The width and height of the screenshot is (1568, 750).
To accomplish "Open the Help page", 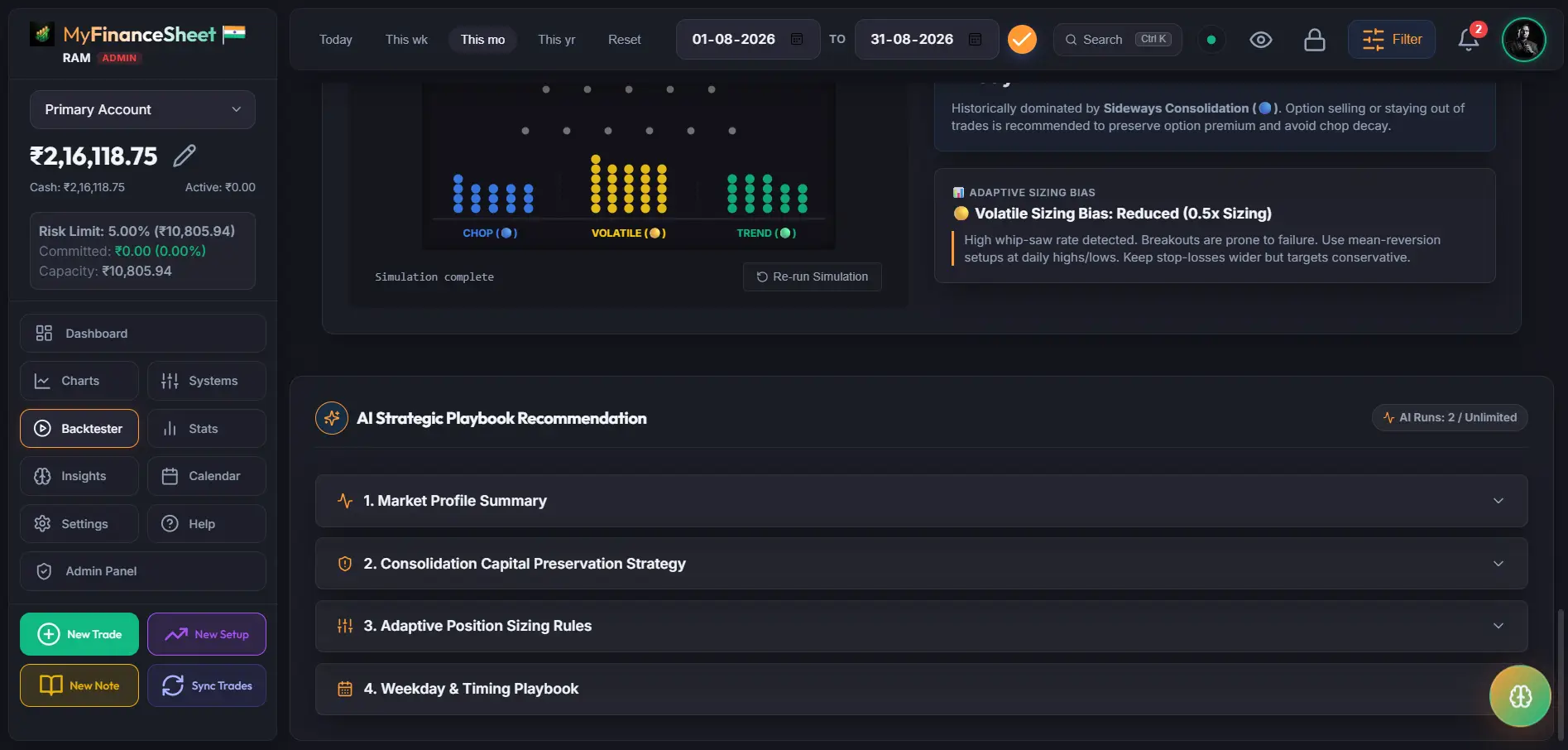I will [207, 524].
